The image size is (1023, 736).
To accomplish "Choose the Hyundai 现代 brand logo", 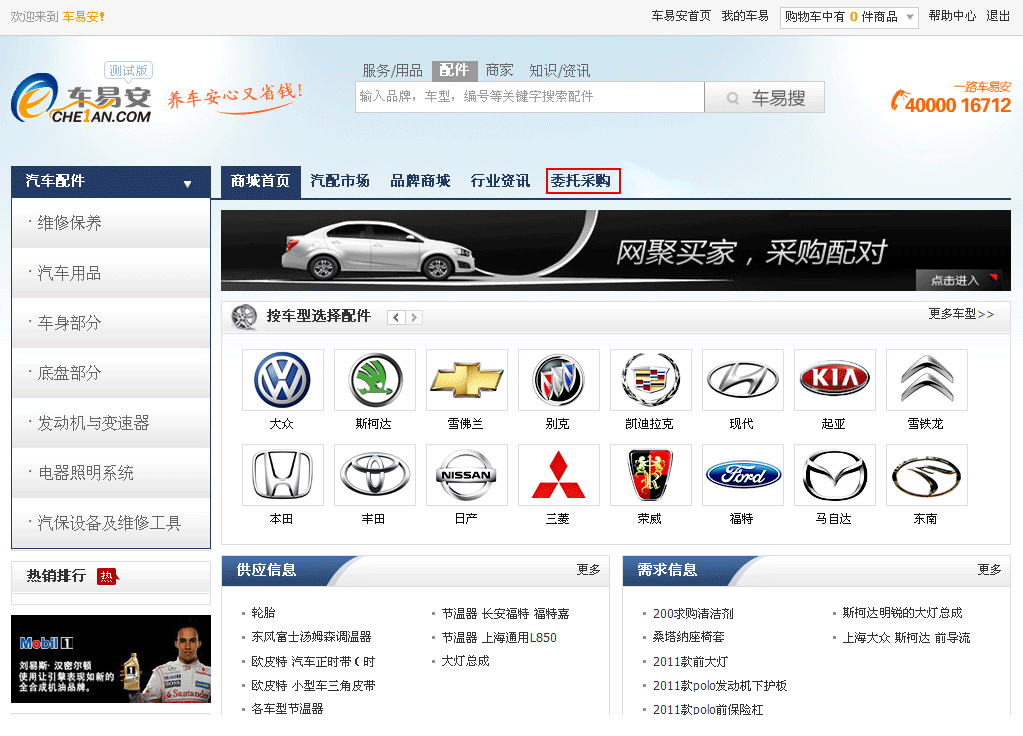I will click(742, 380).
